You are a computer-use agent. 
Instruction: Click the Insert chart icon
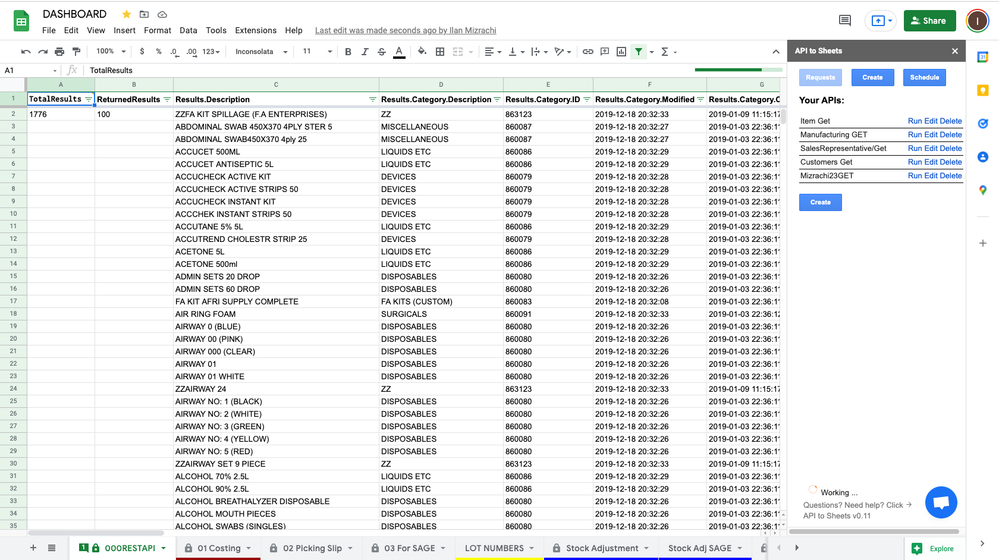[621, 52]
